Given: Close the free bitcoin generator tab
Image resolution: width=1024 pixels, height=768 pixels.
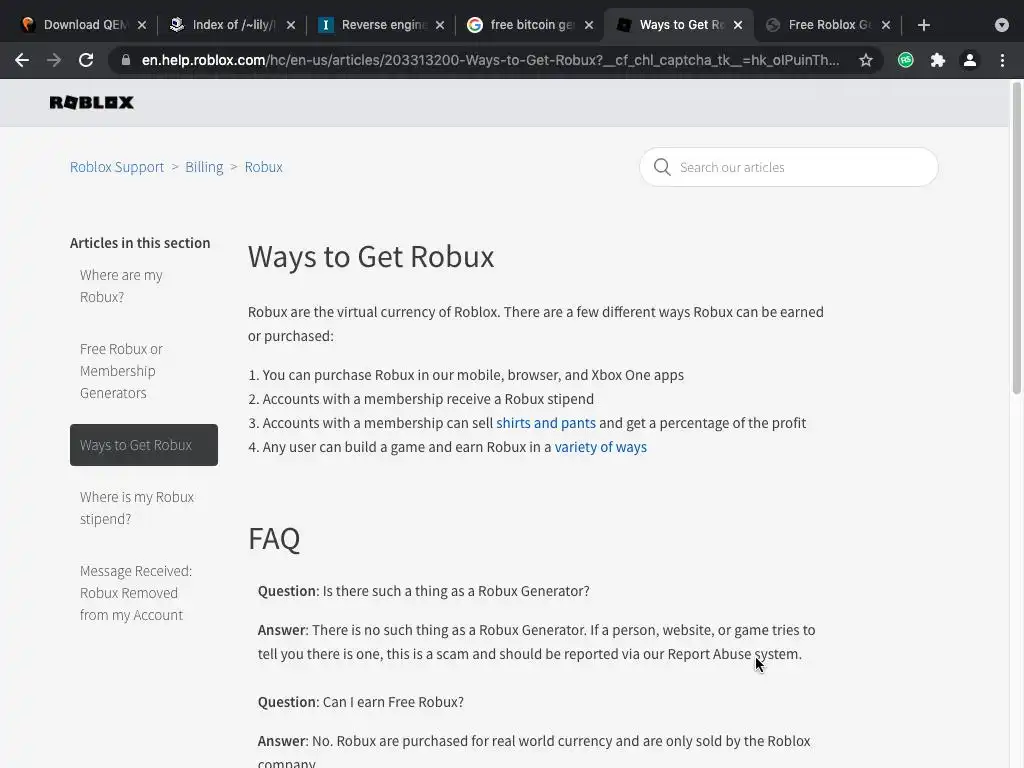Looking at the screenshot, I should click(588, 25).
